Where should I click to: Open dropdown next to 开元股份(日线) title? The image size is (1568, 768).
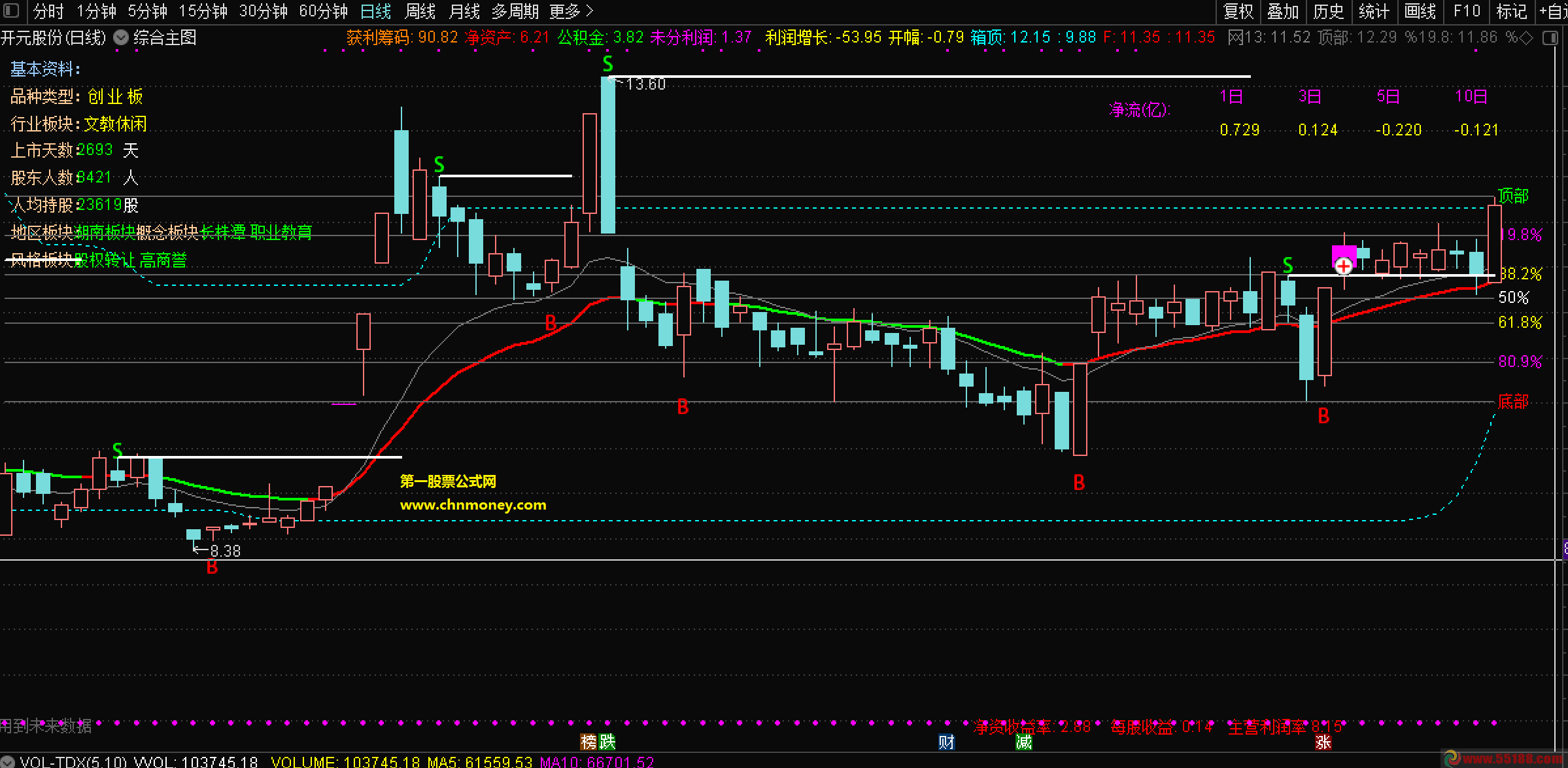click(x=120, y=37)
